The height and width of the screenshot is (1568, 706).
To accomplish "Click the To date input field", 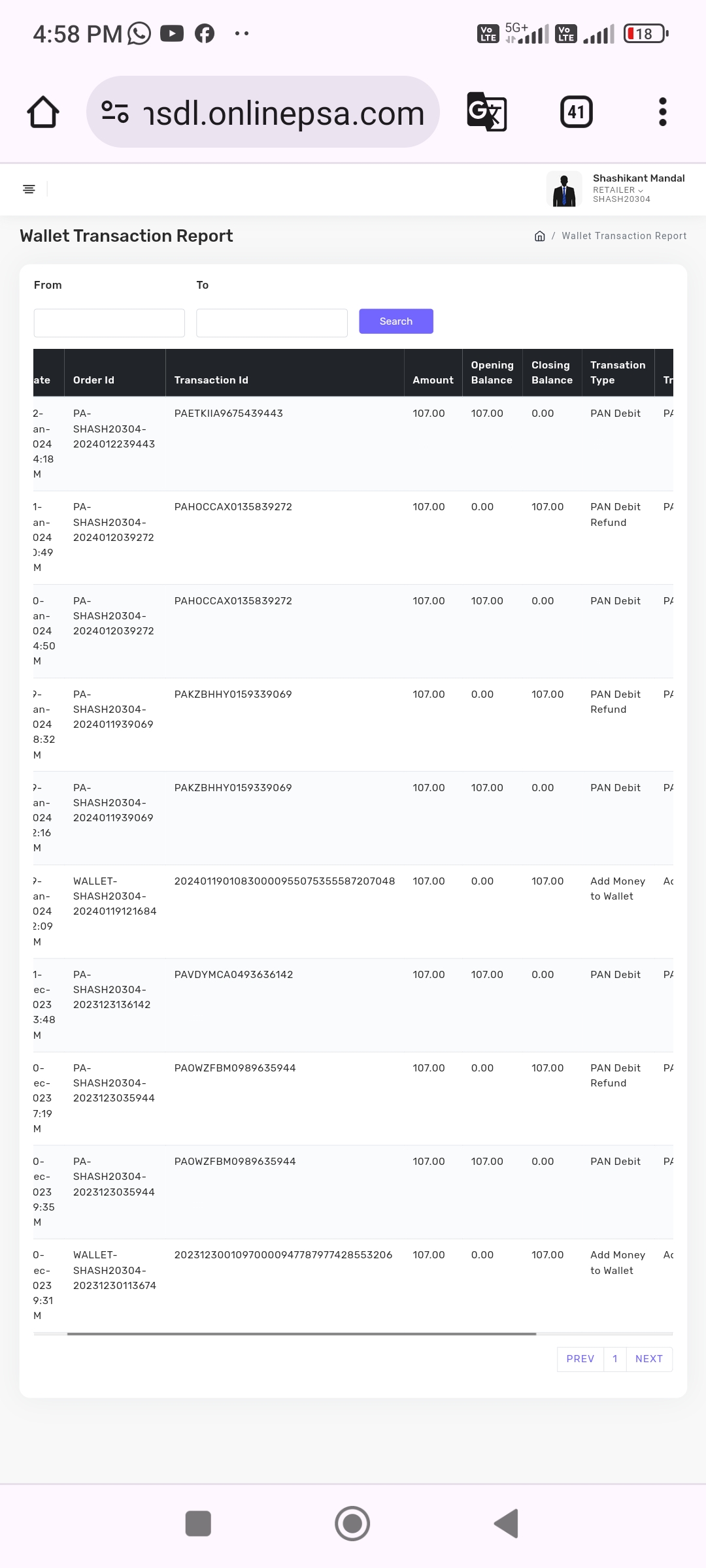I will point(271,323).
